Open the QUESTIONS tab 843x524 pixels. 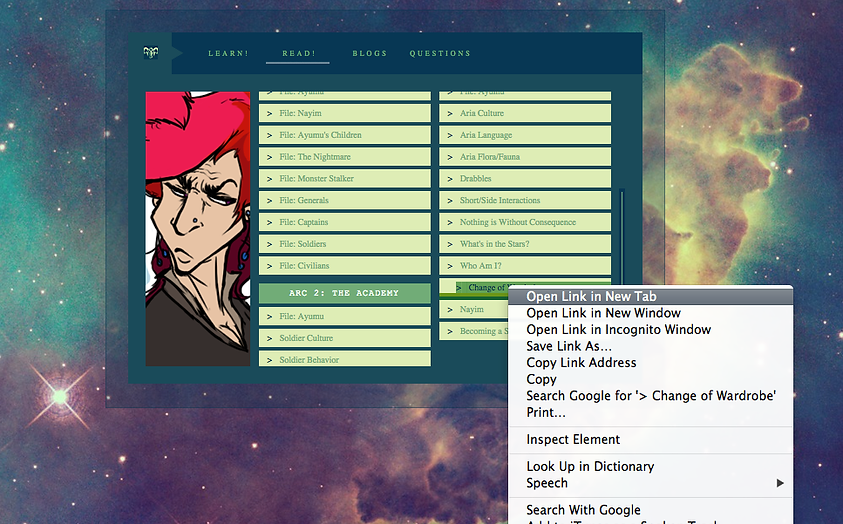point(440,53)
